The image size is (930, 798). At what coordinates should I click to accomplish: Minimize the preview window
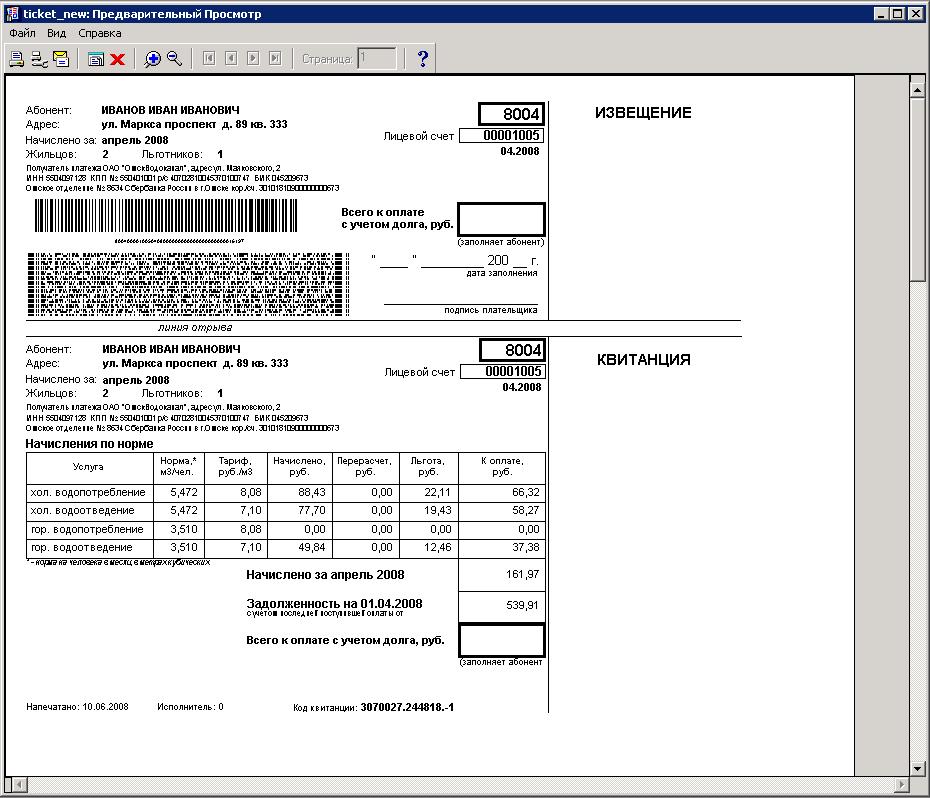click(x=881, y=13)
